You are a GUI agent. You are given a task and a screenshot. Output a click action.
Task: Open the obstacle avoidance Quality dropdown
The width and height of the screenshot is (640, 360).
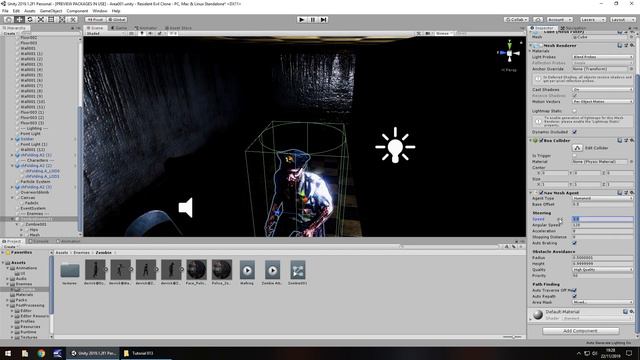pyautogui.click(x=602, y=269)
